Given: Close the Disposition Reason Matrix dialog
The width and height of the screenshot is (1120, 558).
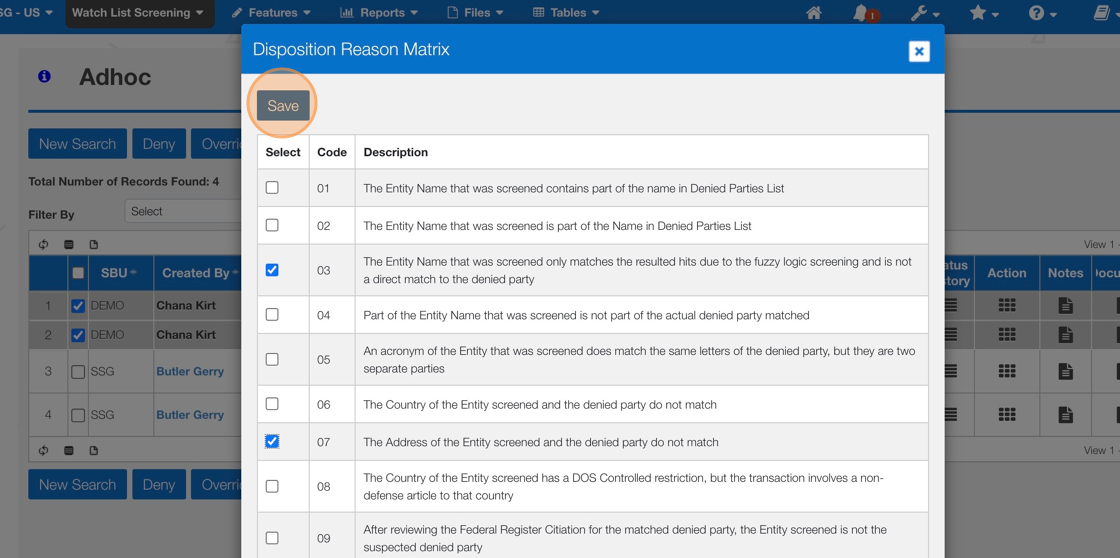Looking at the screenshot, I should tap(919, 51).
